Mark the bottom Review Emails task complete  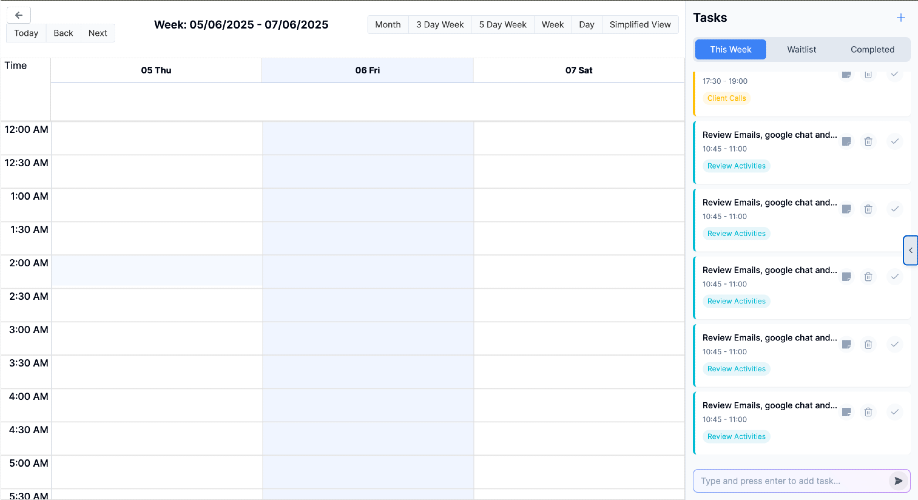pyautogui.click(x=895, y=412)
